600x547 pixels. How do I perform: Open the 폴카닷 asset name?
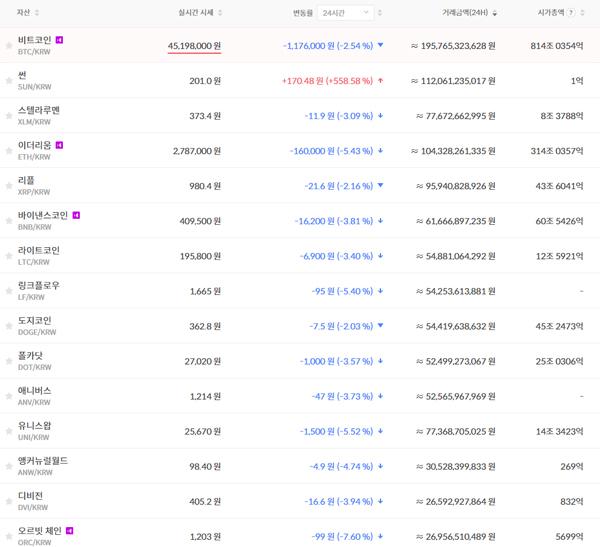point(30,356)
